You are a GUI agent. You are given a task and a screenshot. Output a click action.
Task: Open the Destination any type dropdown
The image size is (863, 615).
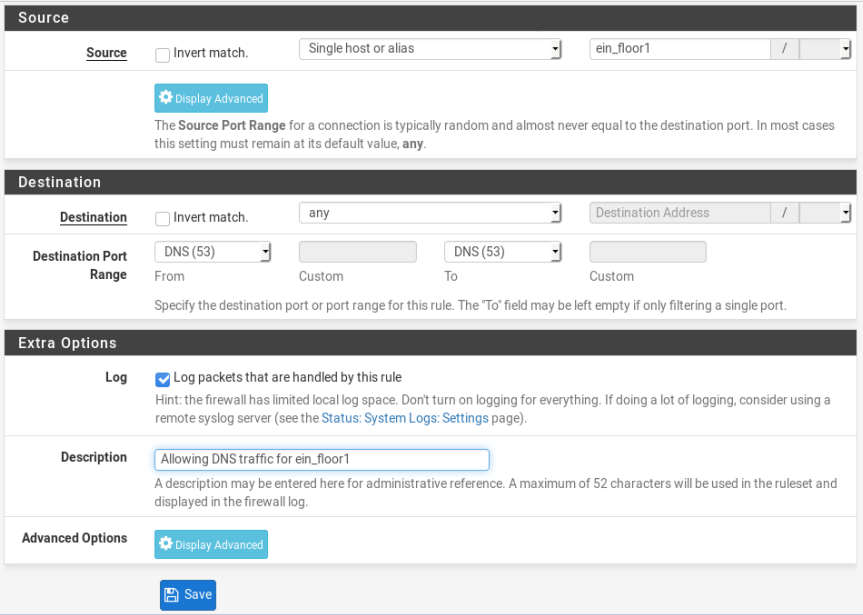(x=430, y=213)
